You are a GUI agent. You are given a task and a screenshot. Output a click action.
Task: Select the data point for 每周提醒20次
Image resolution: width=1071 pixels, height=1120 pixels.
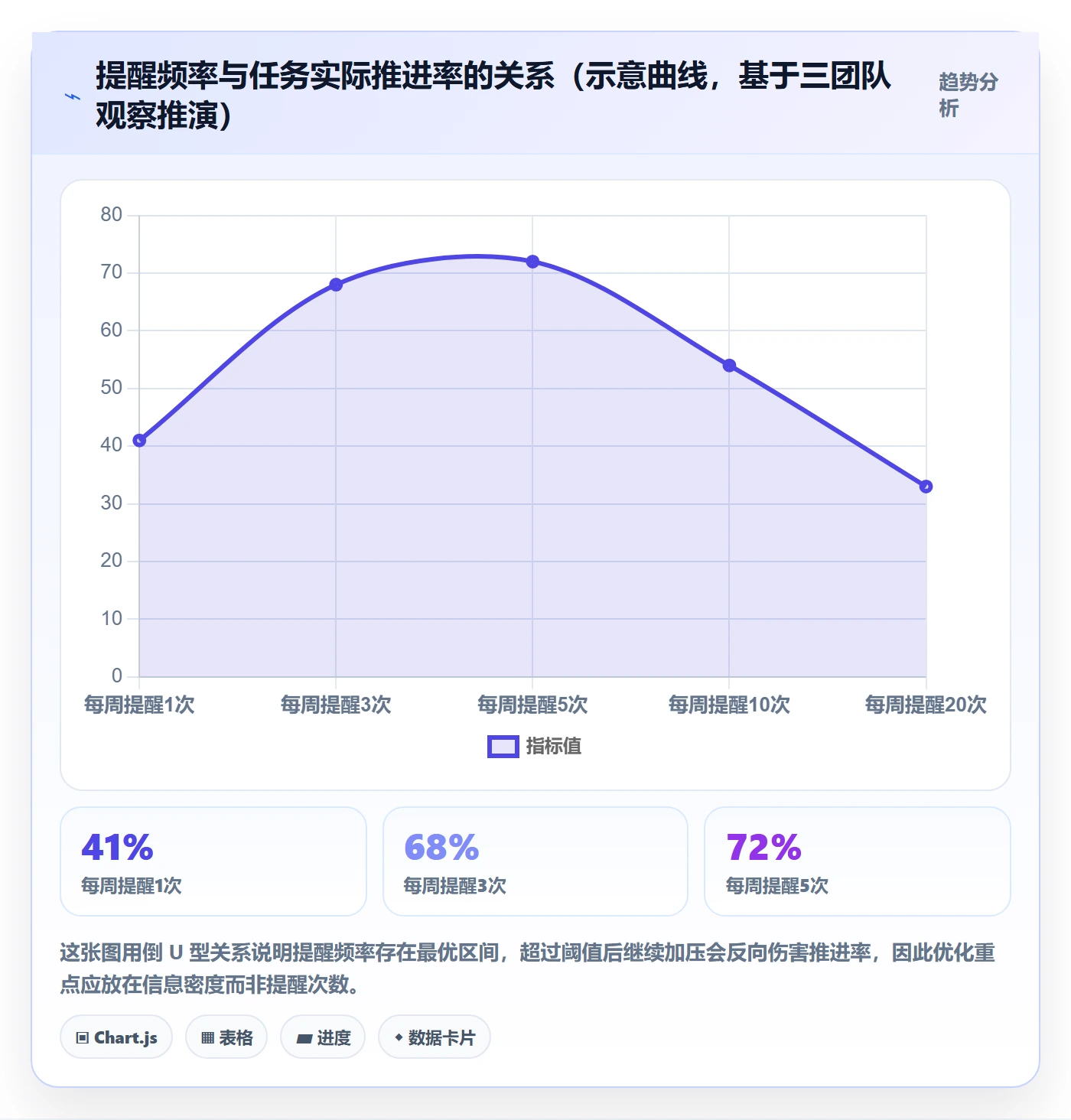point(926,487)
